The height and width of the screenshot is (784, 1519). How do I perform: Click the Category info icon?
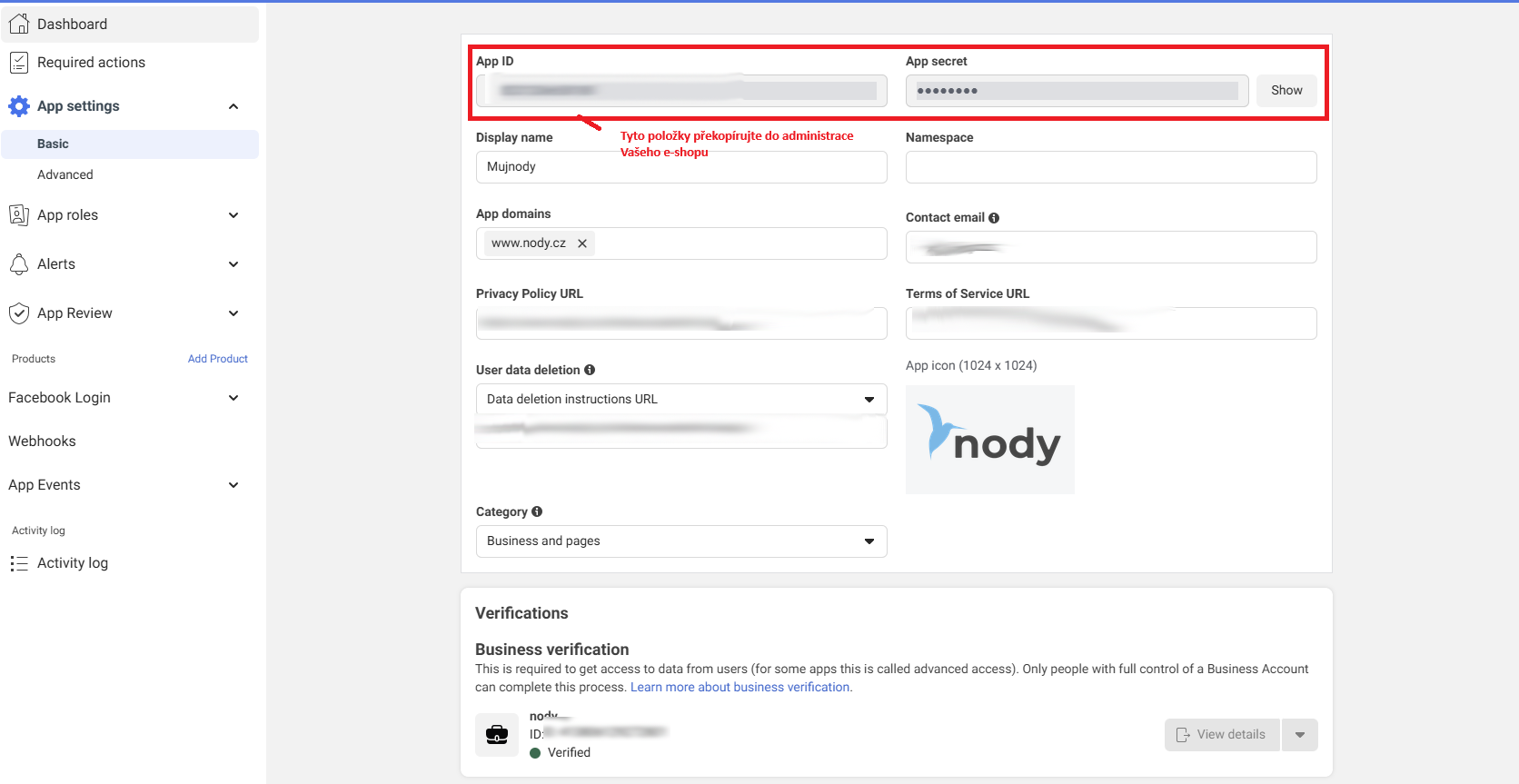(x=537, y=511)
